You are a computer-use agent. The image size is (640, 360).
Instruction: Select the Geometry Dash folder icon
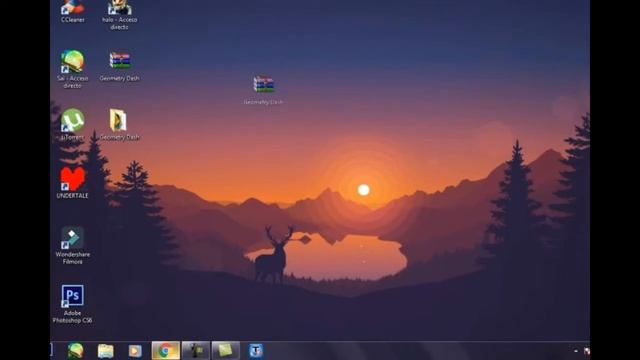coord(119,125)
